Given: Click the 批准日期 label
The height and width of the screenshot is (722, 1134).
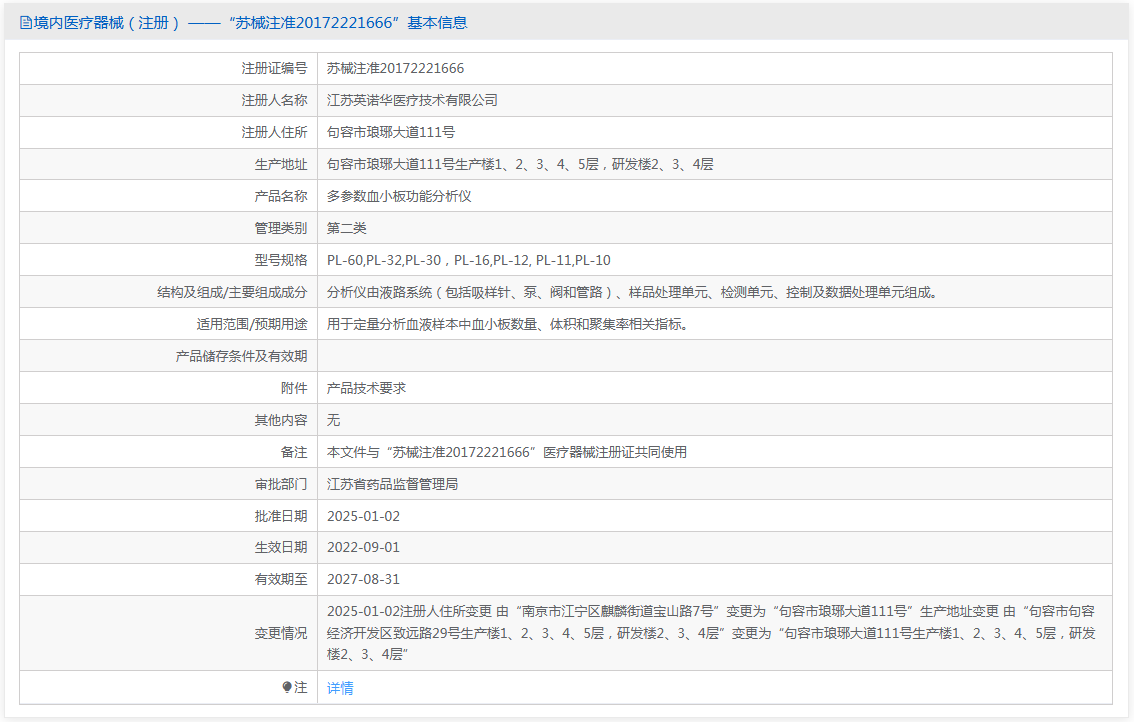Looking at the screenshot, I should click(281, 516).
